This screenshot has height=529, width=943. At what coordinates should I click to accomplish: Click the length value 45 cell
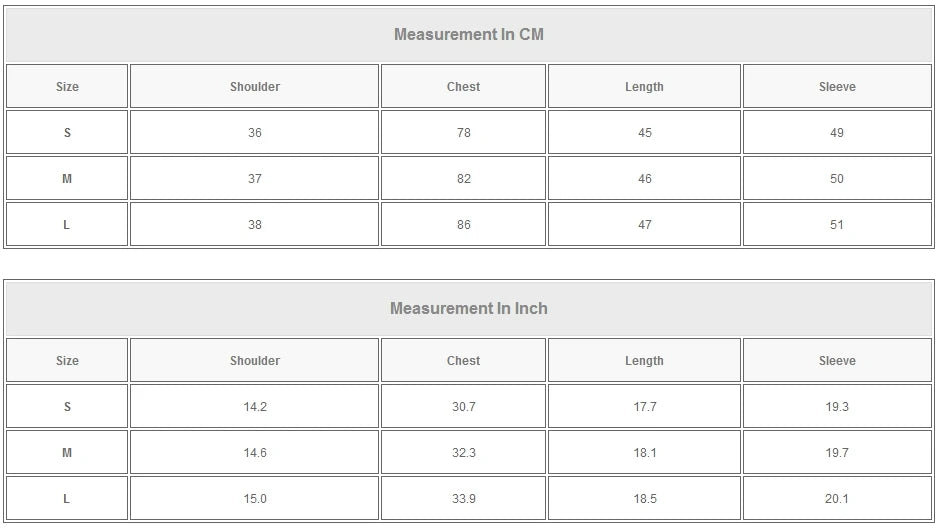click(644, 133)
